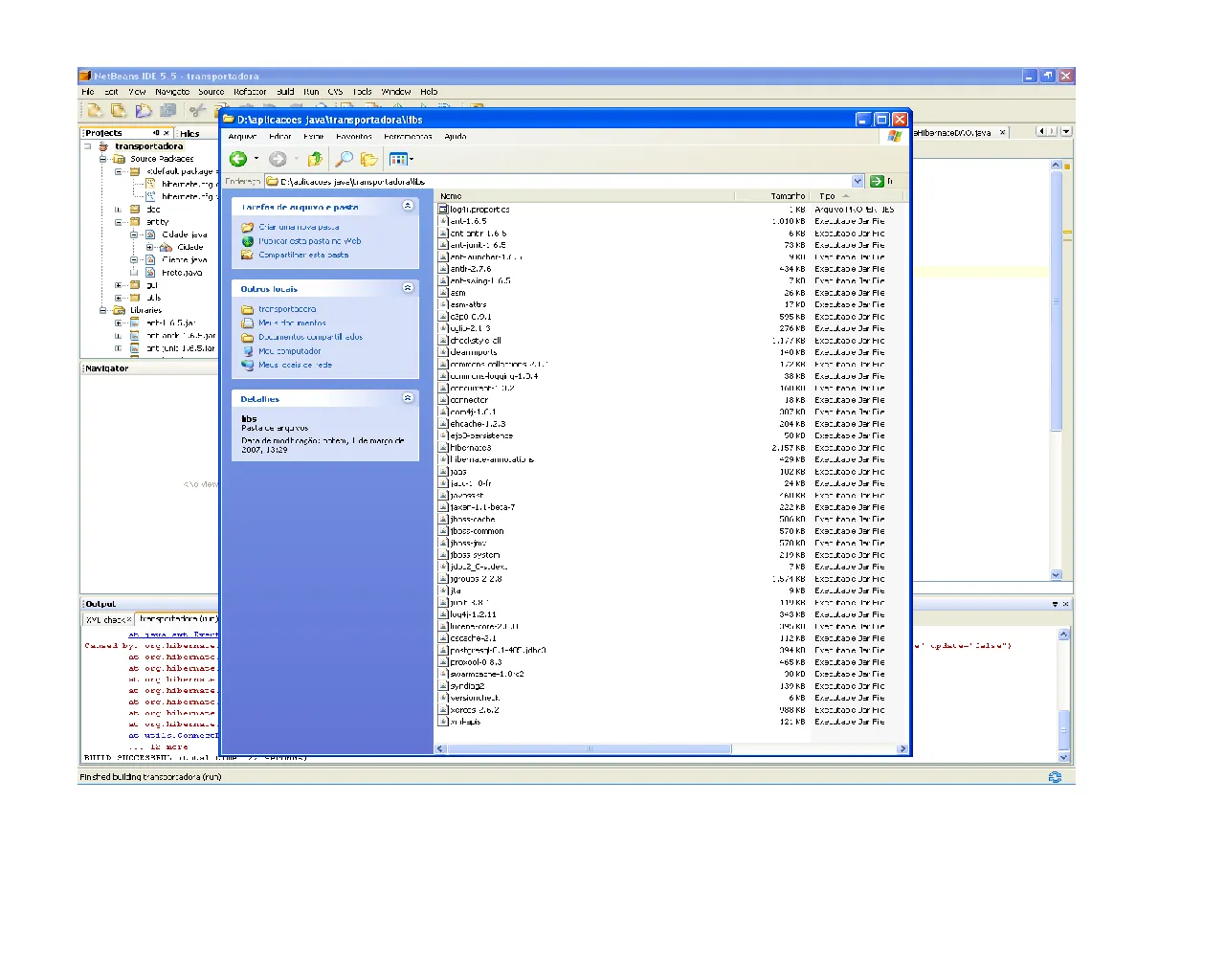Collapse the Tarefas de arquivo e pasta panel

(x=408, y=206)
